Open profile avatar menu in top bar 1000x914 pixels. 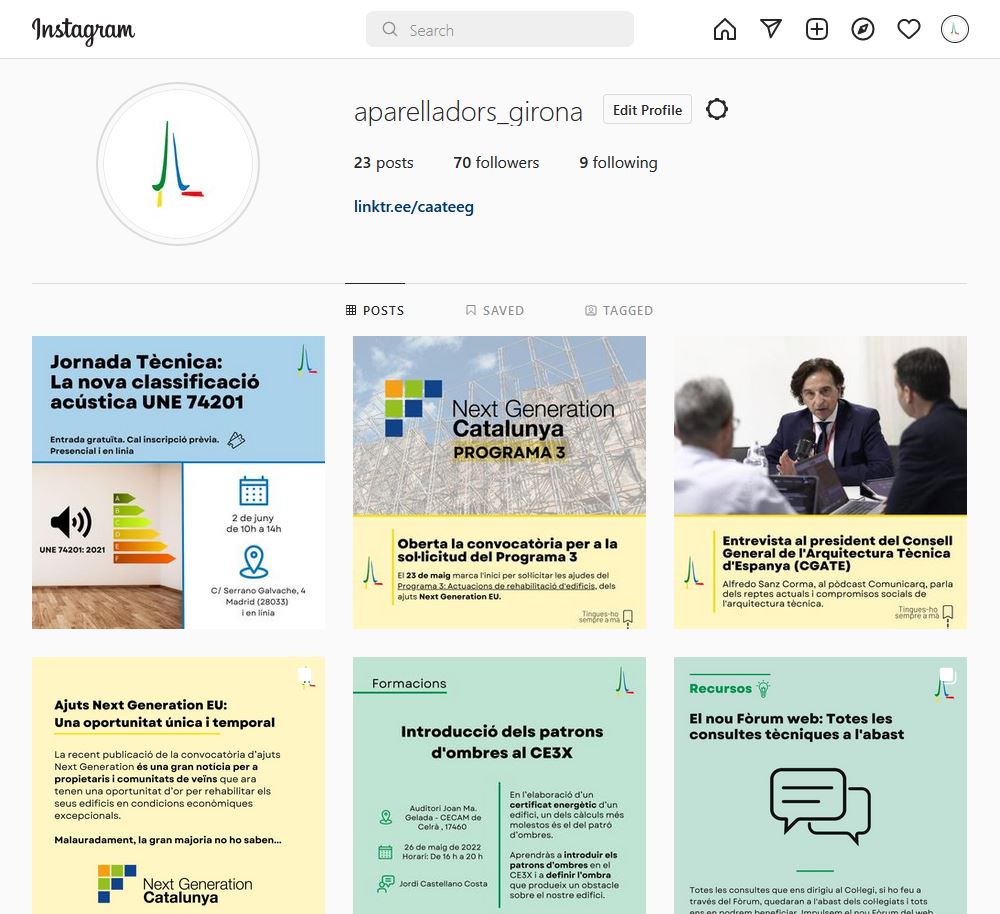click(954, 29)
